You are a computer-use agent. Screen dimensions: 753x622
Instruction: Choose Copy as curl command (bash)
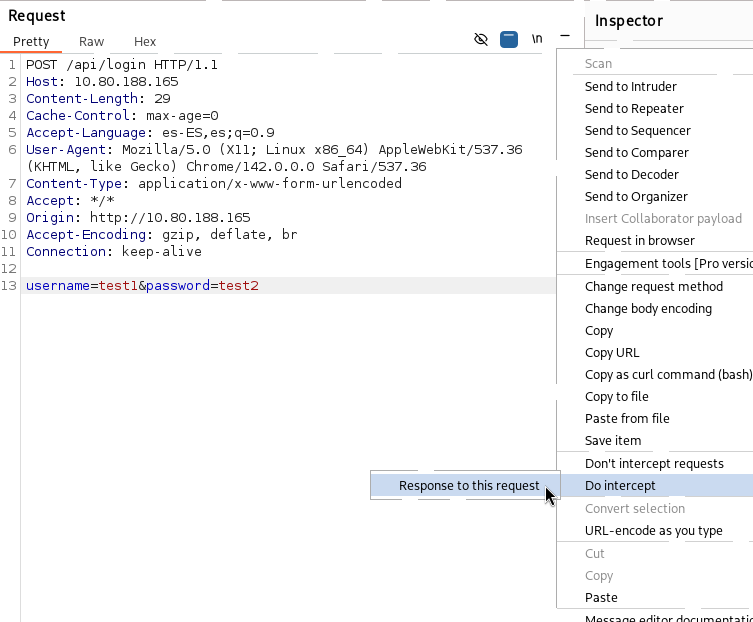click(x=668, y=375)
